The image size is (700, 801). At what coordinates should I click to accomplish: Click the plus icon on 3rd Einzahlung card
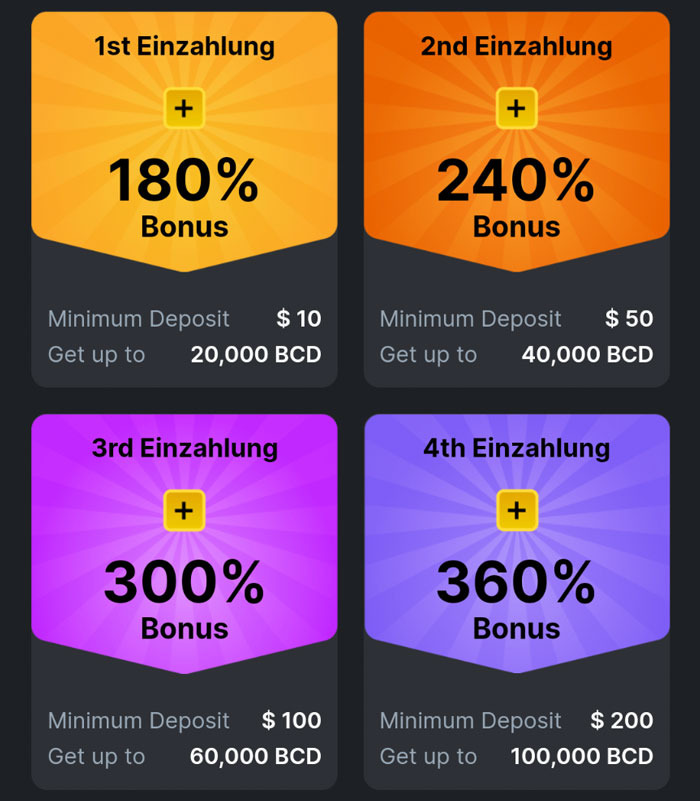point(184,510)
